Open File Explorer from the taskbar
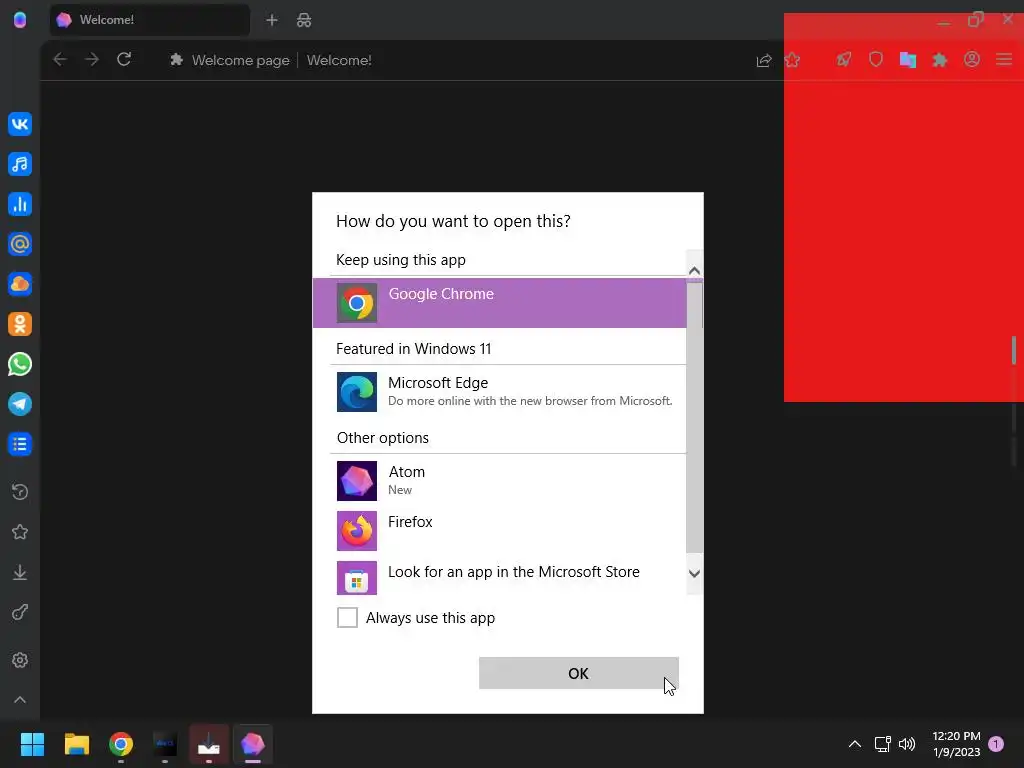The height and width of the screenshot is (768, 1024). tap(76, 744)
